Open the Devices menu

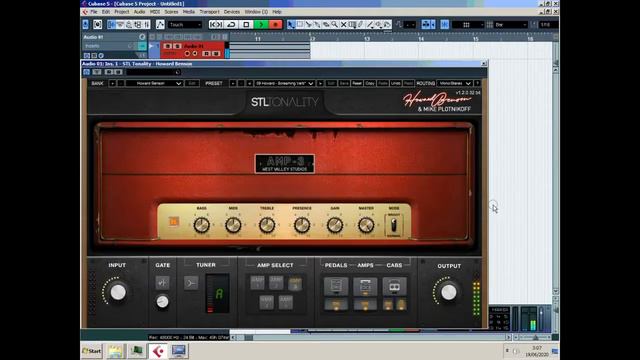[x=232, y=12]
